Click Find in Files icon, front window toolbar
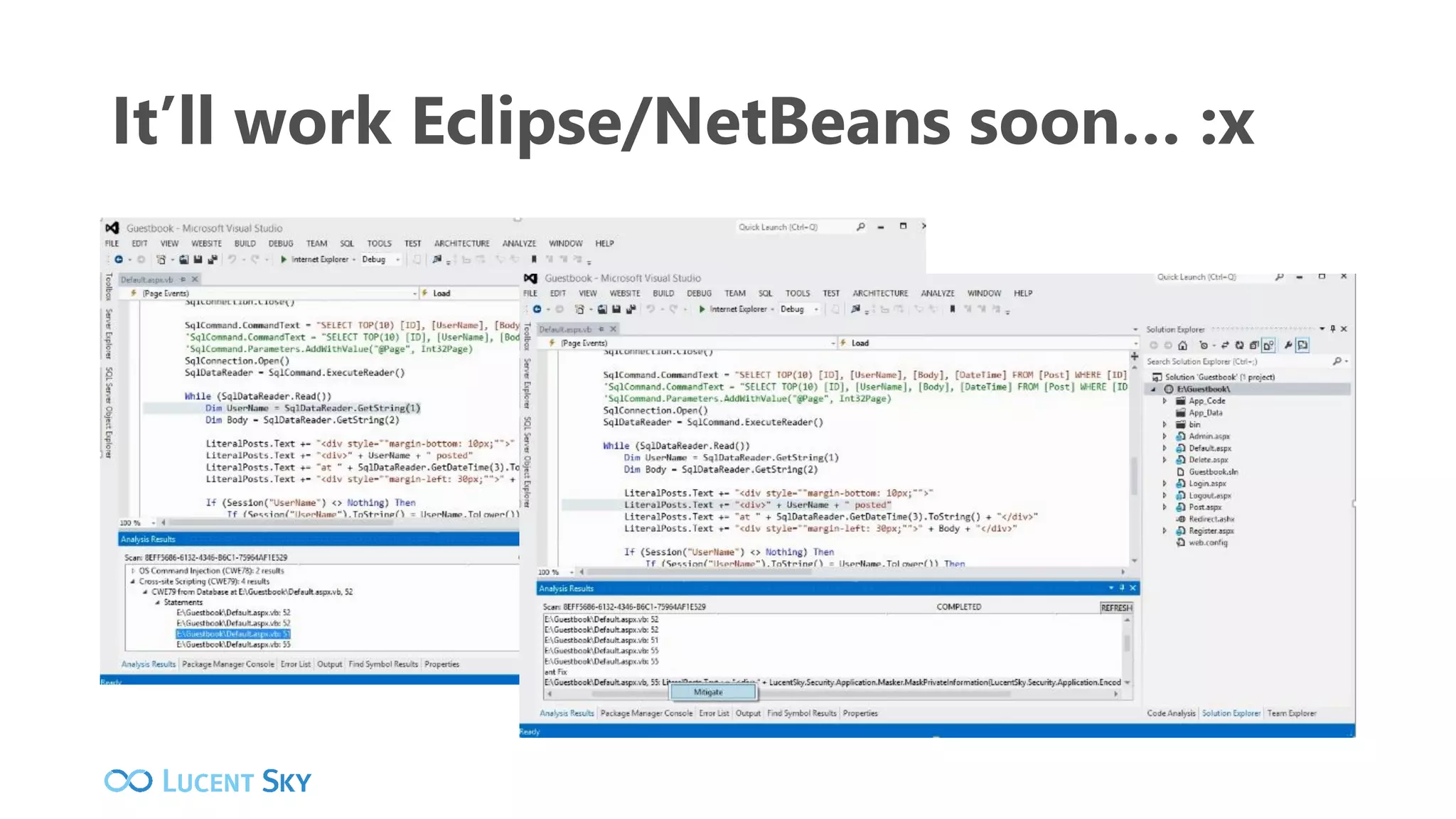The image size is (1456, 819). [855, 309]
